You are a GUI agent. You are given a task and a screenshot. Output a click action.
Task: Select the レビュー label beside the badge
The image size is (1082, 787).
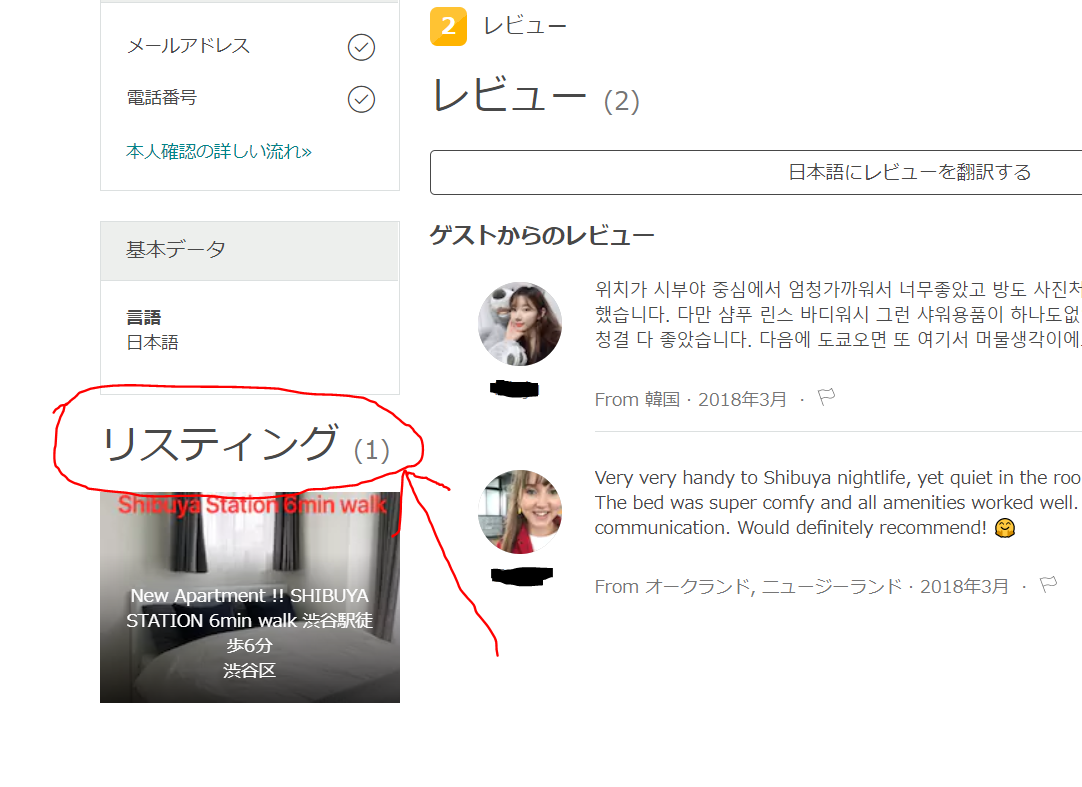coord(525,26)
